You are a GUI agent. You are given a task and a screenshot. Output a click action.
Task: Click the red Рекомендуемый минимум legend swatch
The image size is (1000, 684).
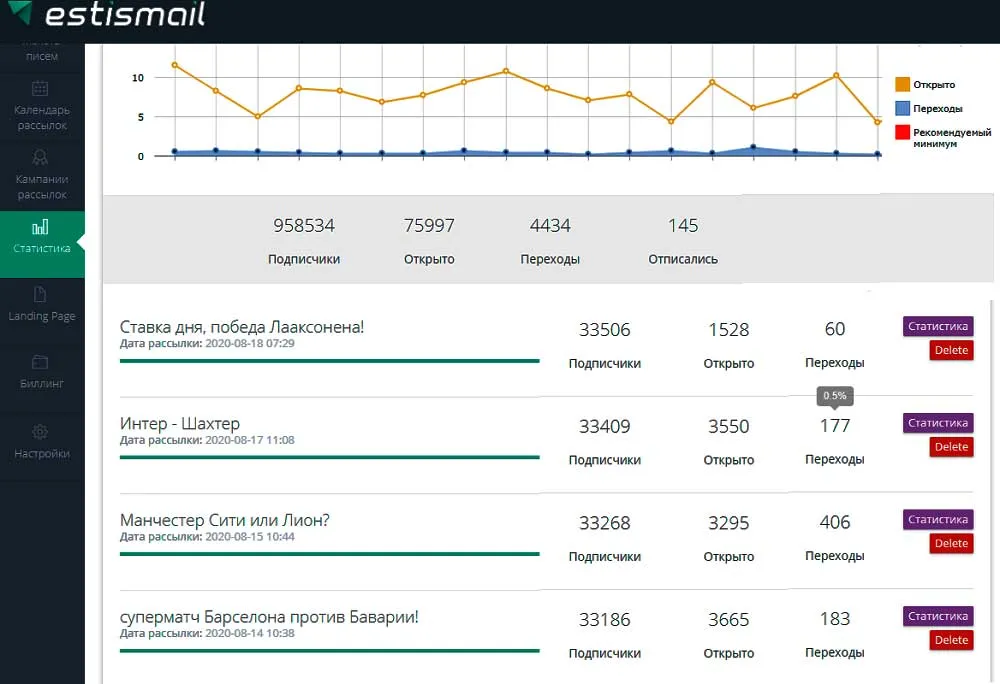click(902, 132)
